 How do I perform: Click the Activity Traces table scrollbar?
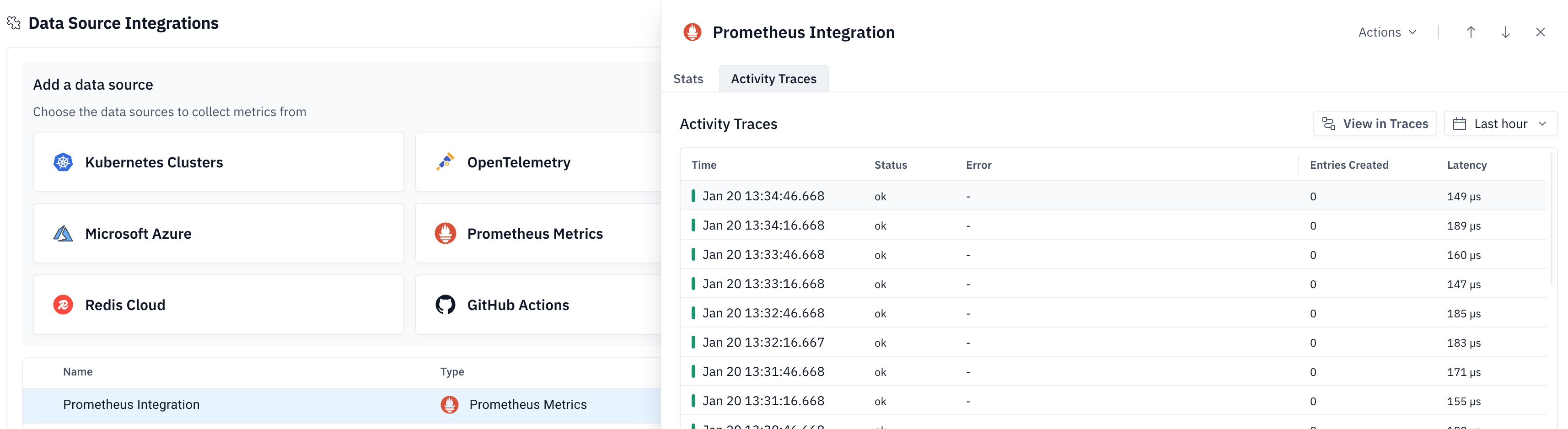click(1551, 219)
